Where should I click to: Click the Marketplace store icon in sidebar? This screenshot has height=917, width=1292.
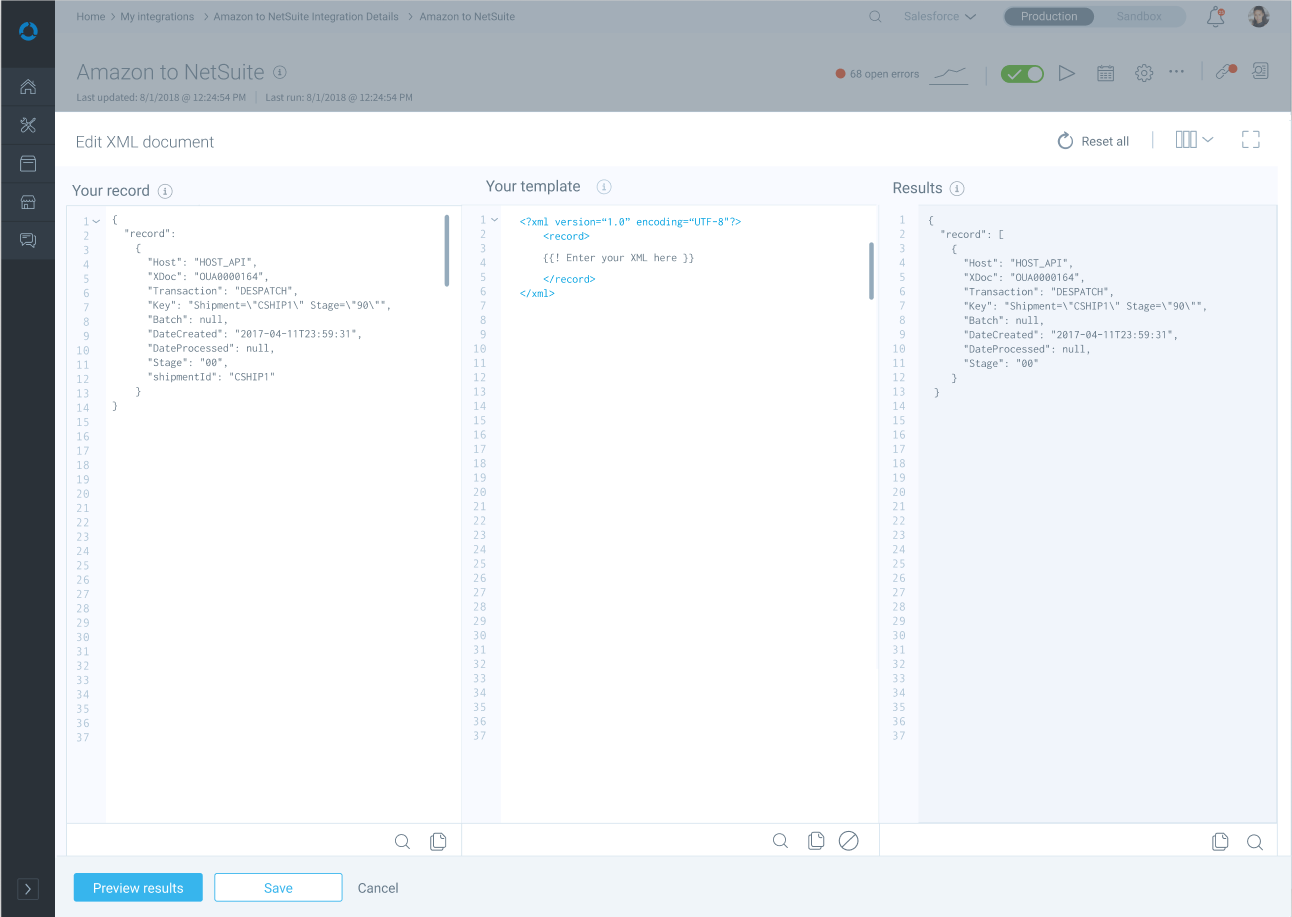point(28,202)
